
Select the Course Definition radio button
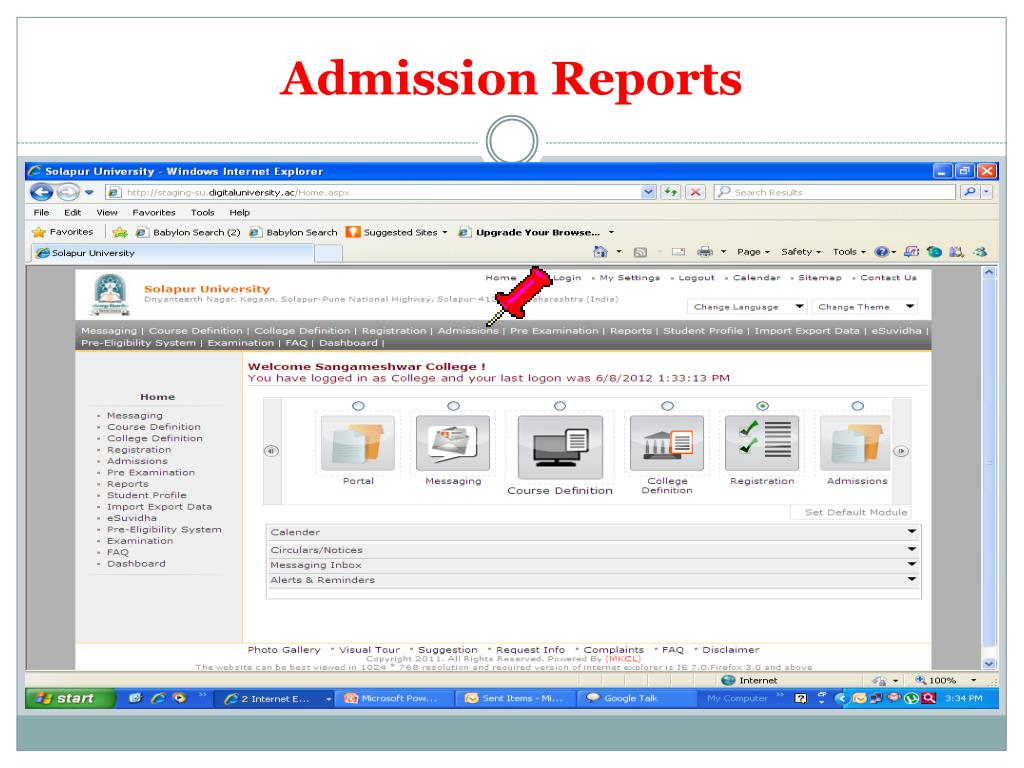560,406
